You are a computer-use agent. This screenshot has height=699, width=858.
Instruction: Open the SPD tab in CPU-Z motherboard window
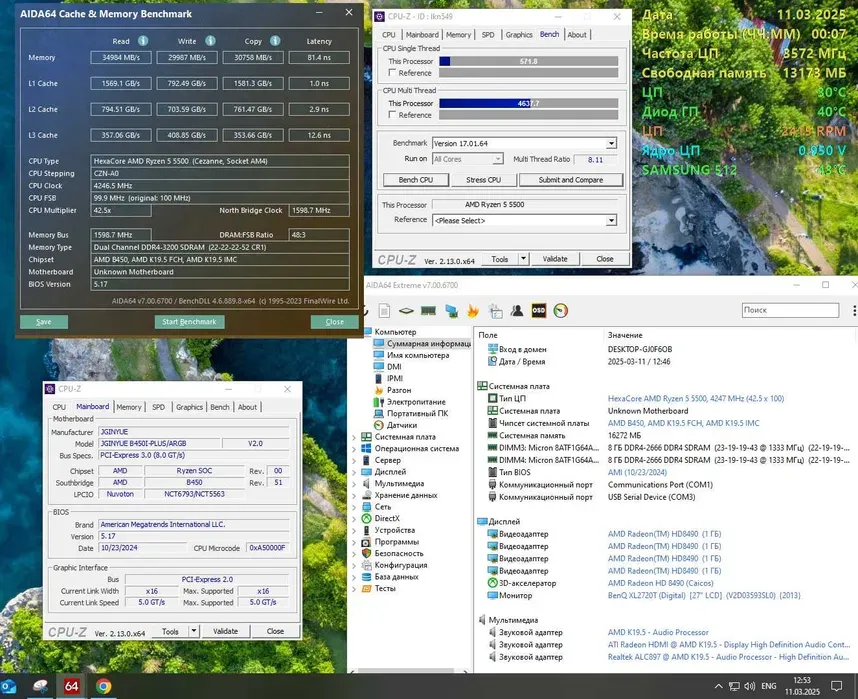(158, 407)
